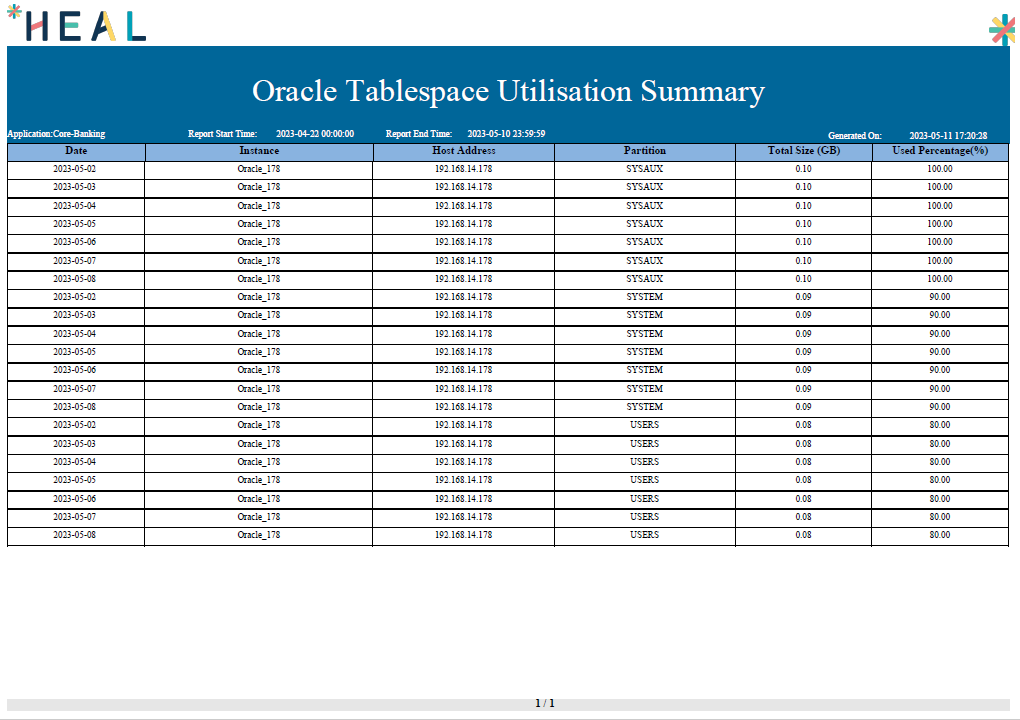Click the Host Address column header
1020x720 pixels.
(x=463, y=151)
